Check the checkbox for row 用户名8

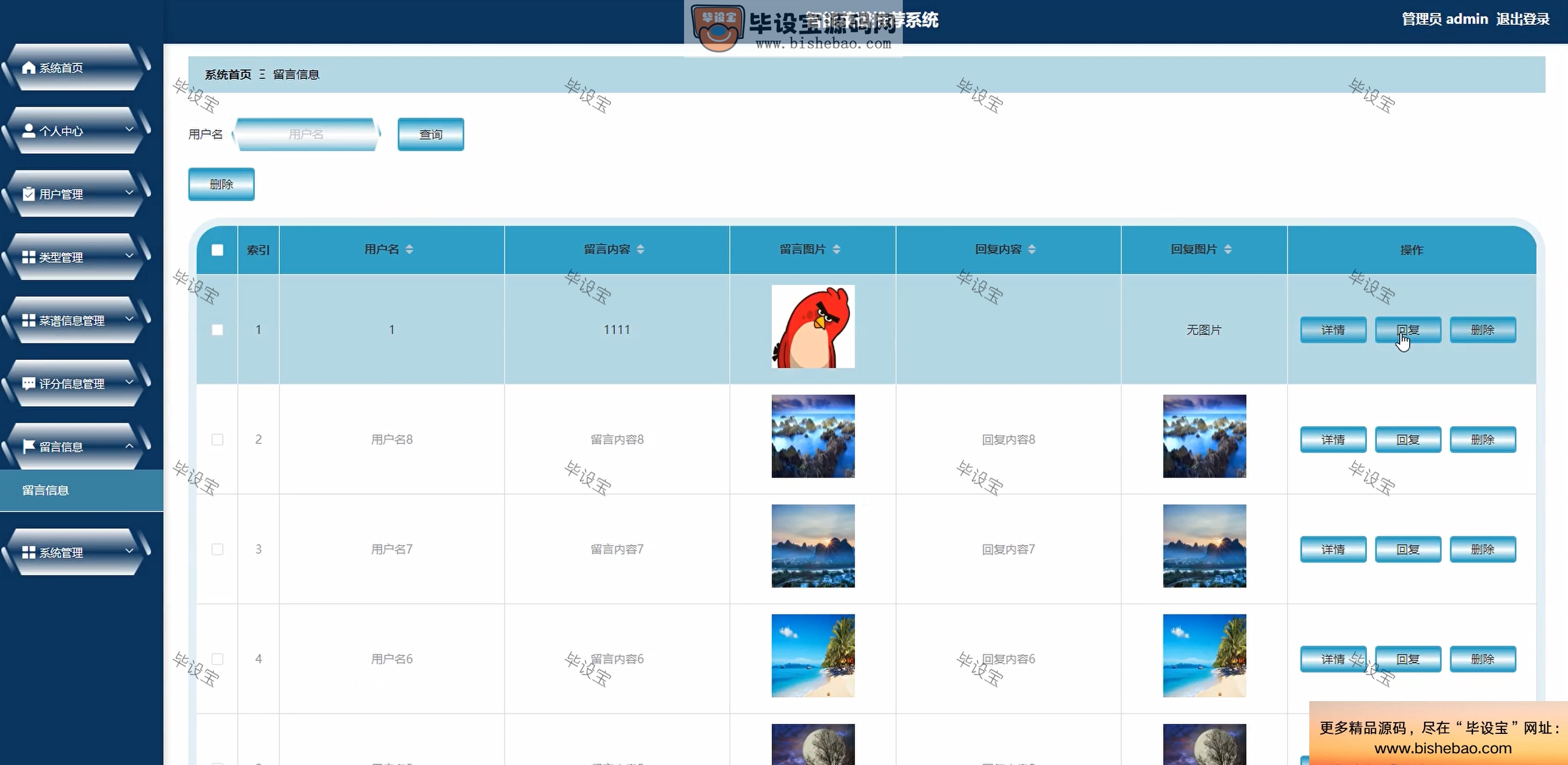[x=217, y=439]
